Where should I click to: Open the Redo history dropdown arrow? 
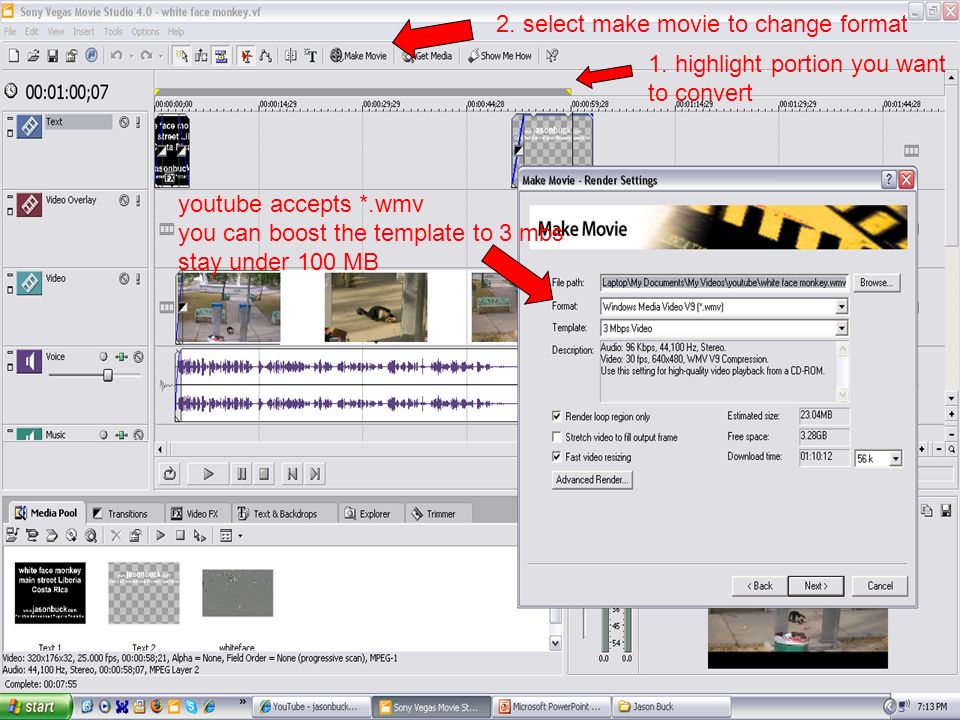160,56
